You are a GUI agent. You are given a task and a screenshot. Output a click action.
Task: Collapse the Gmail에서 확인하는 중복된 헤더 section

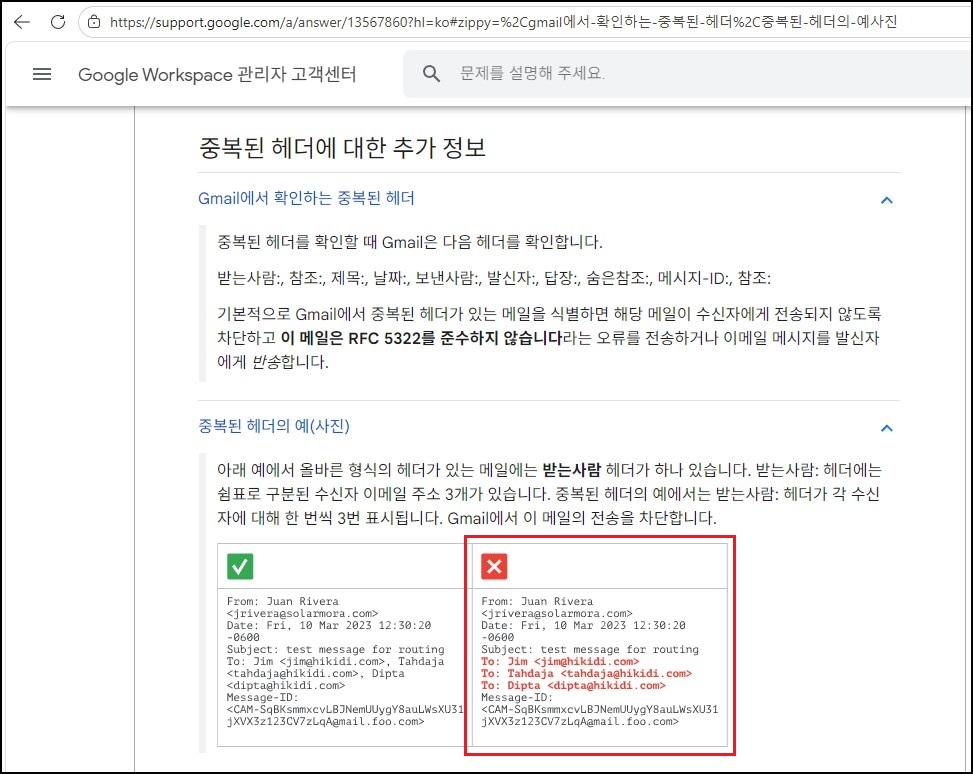point(306,199)
